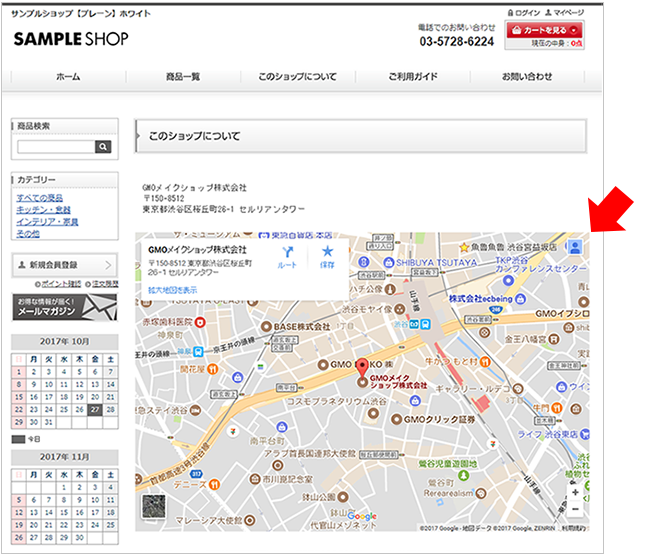Screen dimensions: 652x555
Task: Click 渋谷モヤイ像 marker on map
Action: point(400,309)
